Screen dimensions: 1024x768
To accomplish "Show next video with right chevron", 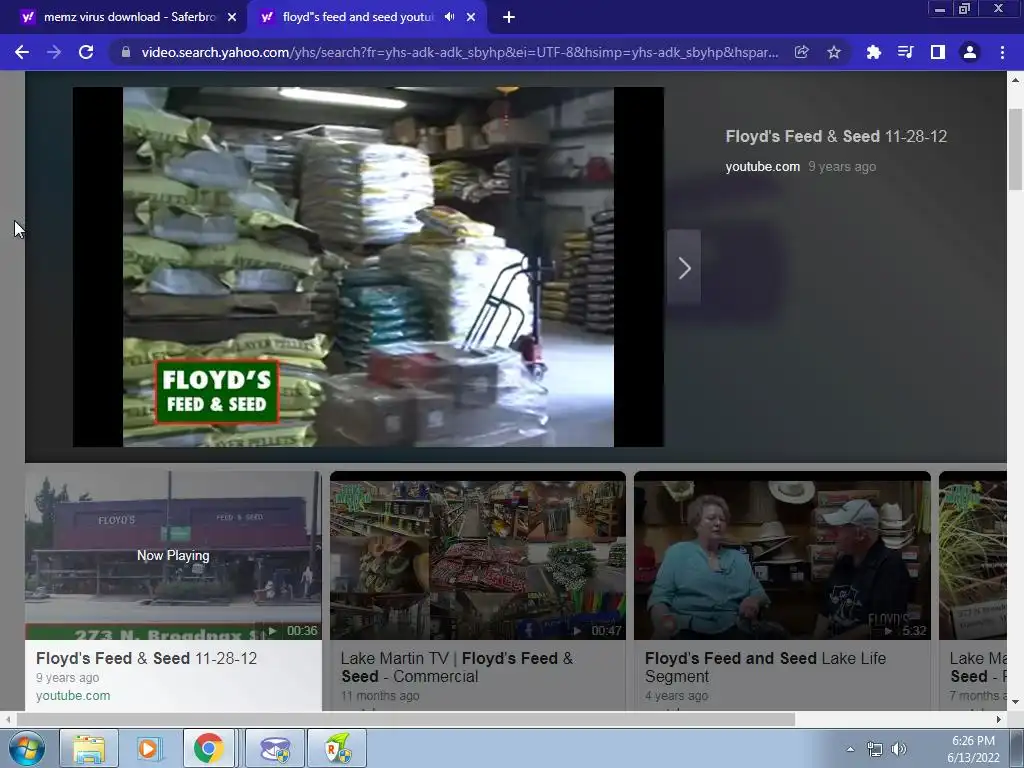I will point(684,268).
